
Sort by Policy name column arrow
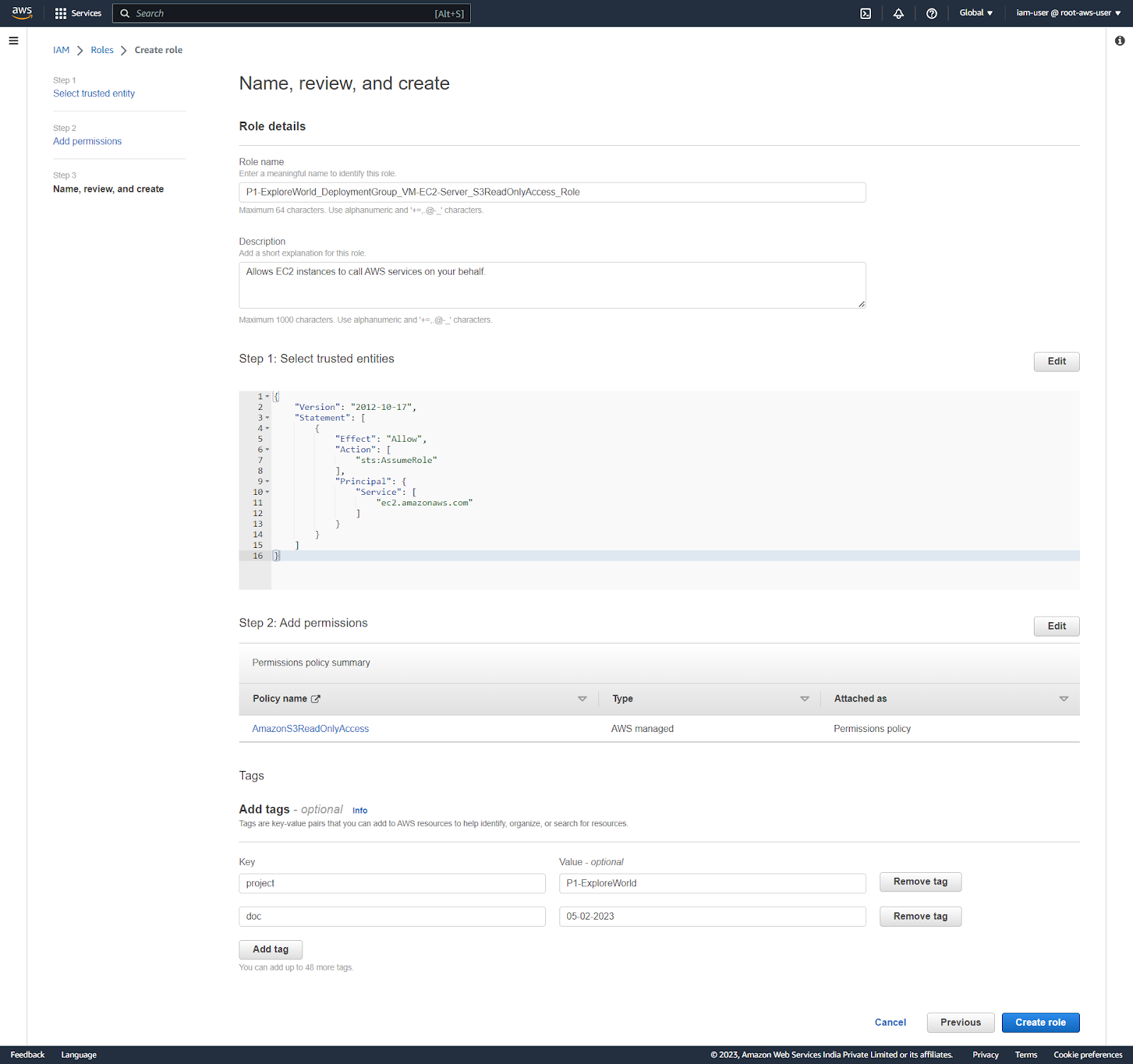point(582,699)
